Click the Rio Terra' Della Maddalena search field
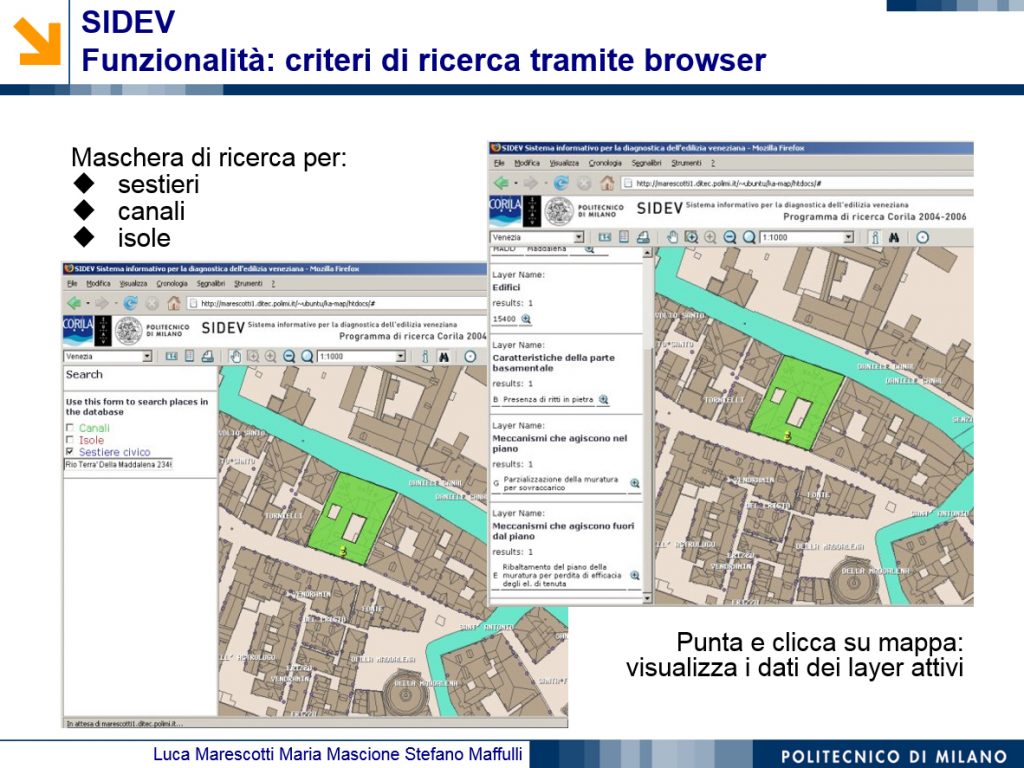Image resolution: width=1024 pixels, height=768 pixels. pyautogui.click(x=119, y=465)
